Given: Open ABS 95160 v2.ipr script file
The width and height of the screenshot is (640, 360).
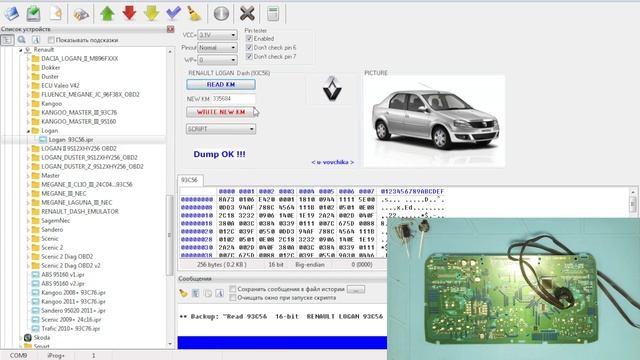Looking at the screenshot, I should click(x=63, y=283).
